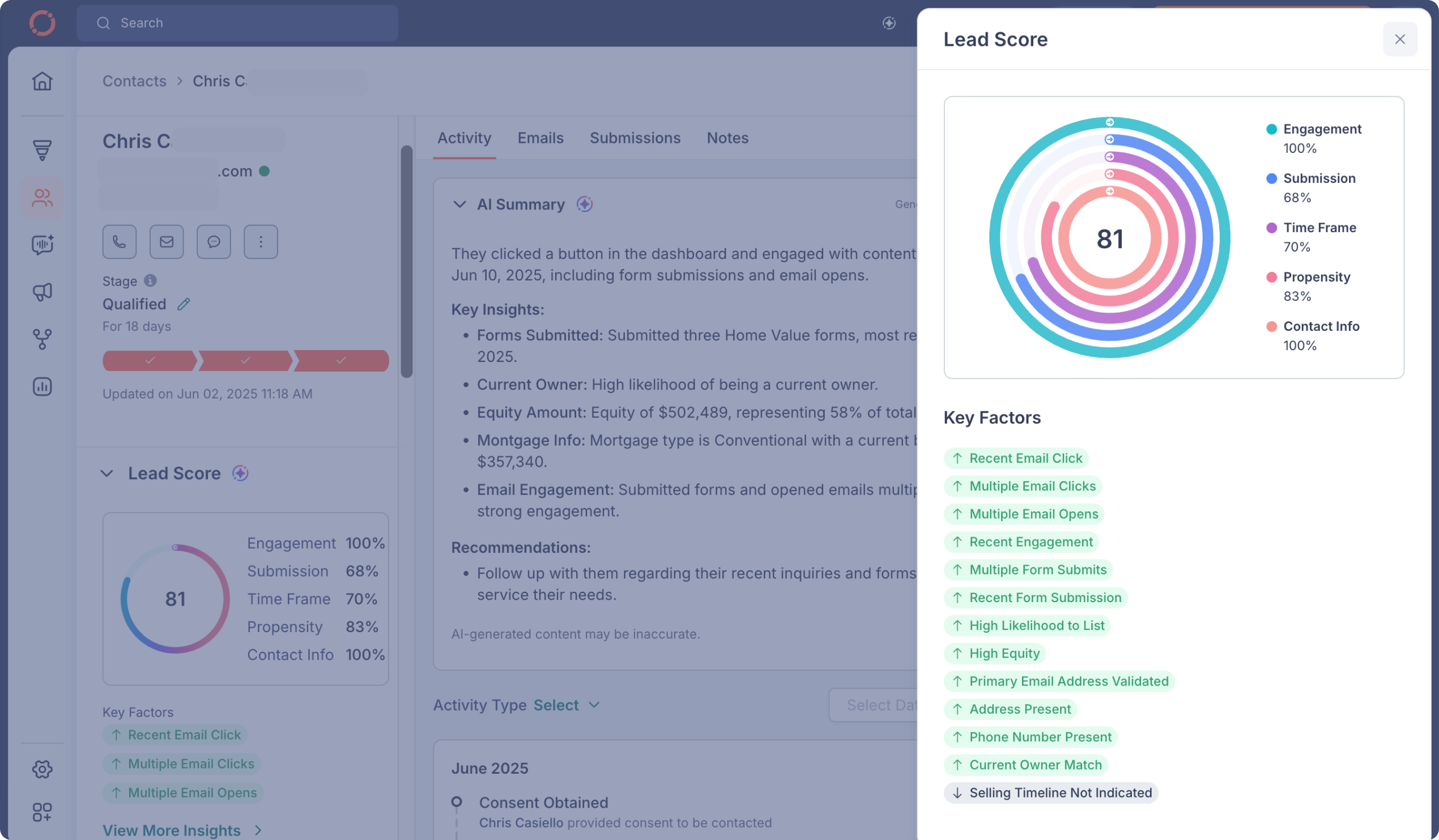Image resolution: width=1439 pixels, height=840 pixels.
Task: Open the add-apps grid icon in the sidebar
Action: click(42, 812)
